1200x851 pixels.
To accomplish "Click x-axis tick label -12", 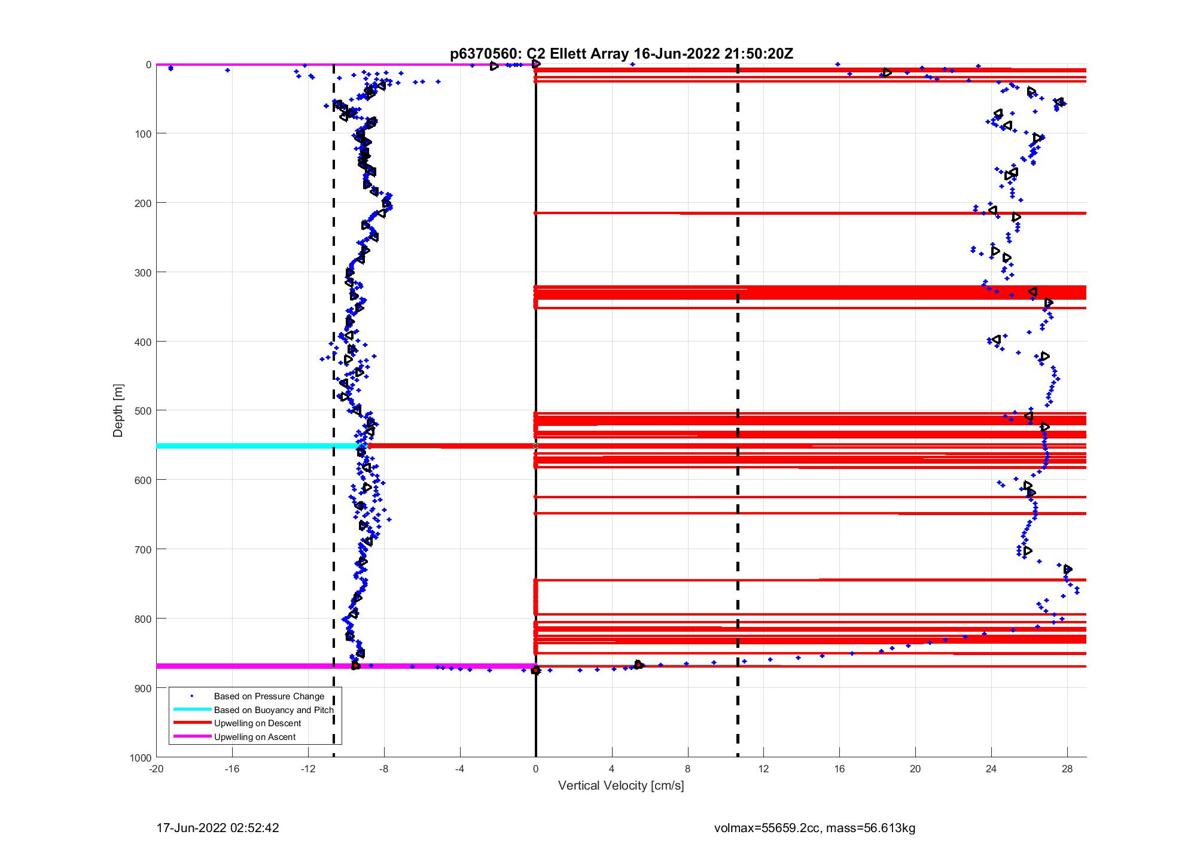I will [308, 769].
